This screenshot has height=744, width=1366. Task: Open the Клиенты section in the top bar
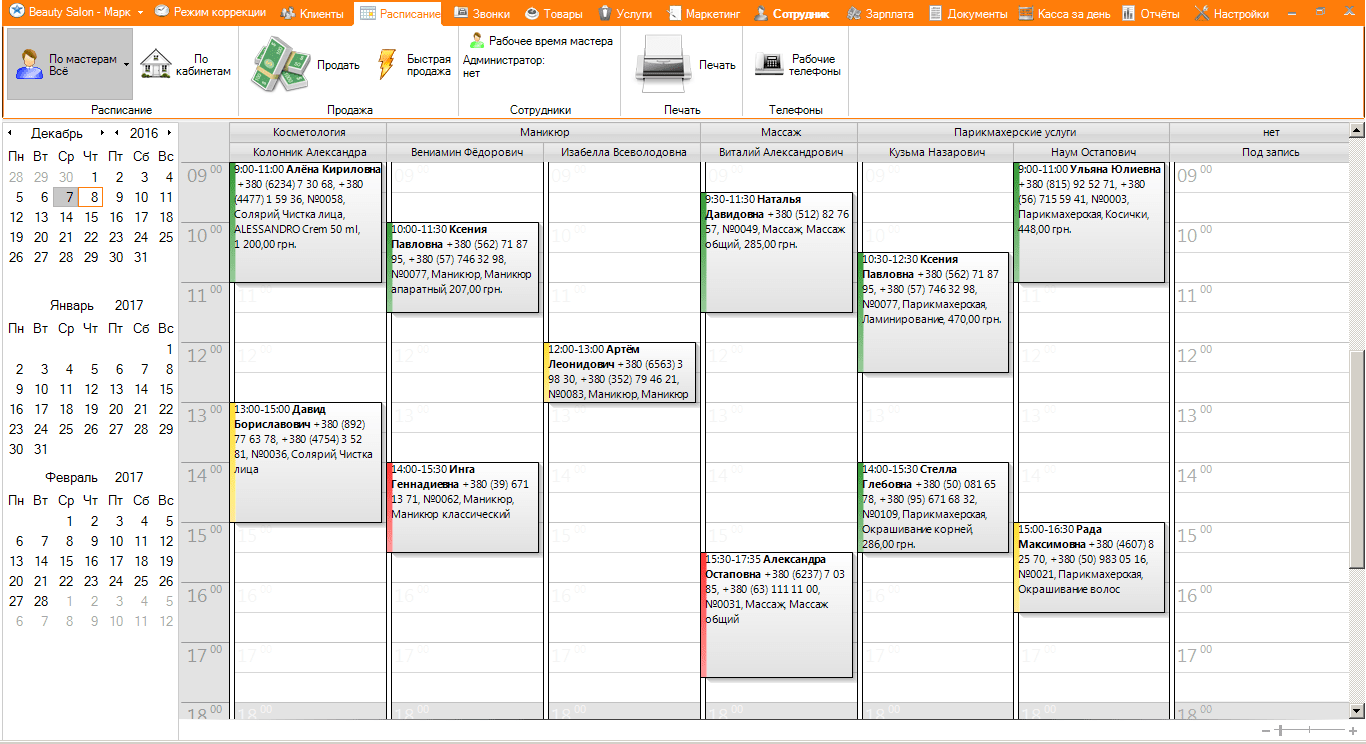[x=312, y=14]
